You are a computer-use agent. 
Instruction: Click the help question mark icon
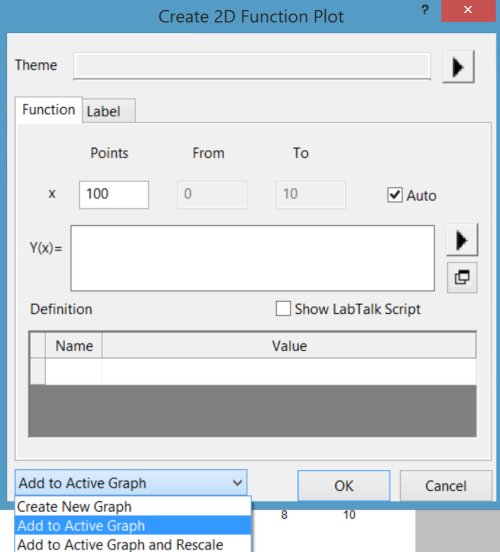click(x=425, y=10)
